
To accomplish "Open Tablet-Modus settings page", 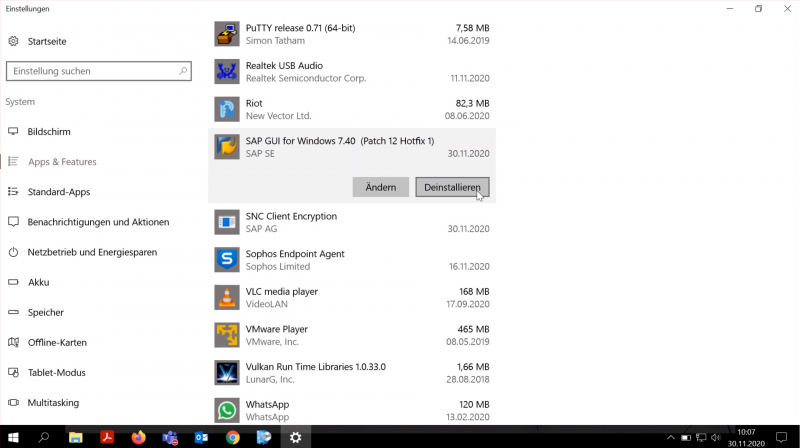I will (x=57, y=372).
